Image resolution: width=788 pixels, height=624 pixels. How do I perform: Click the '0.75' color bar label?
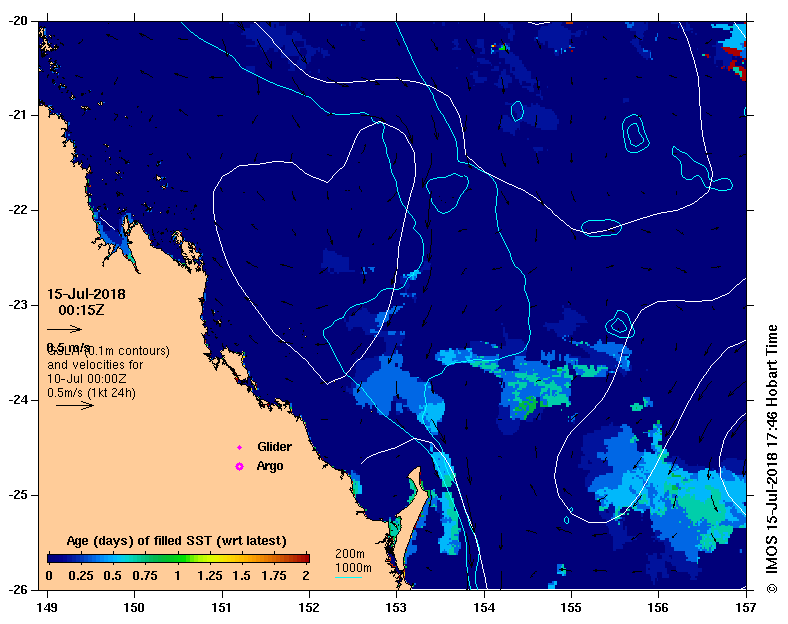tap(145, 576)
